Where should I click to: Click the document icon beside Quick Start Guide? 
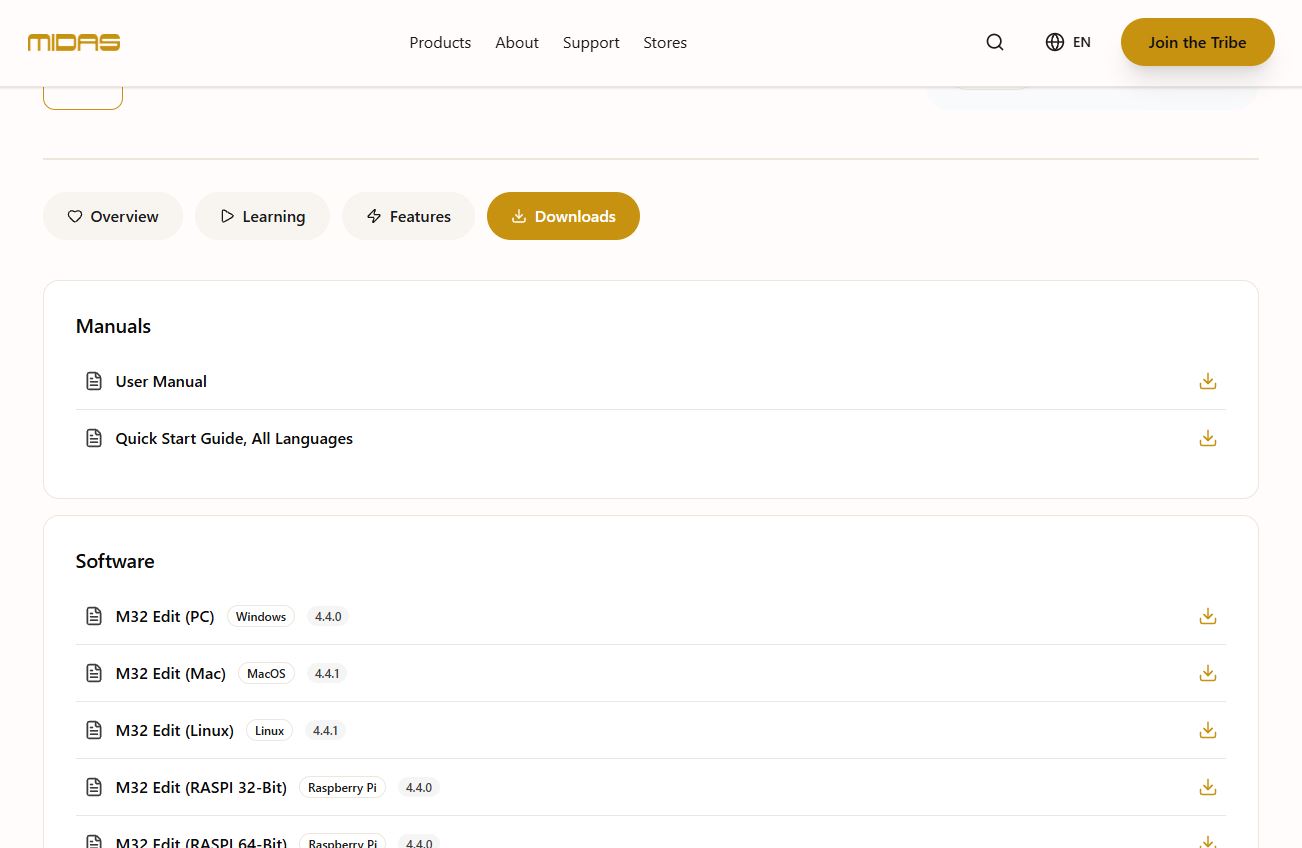click(94, 438)
